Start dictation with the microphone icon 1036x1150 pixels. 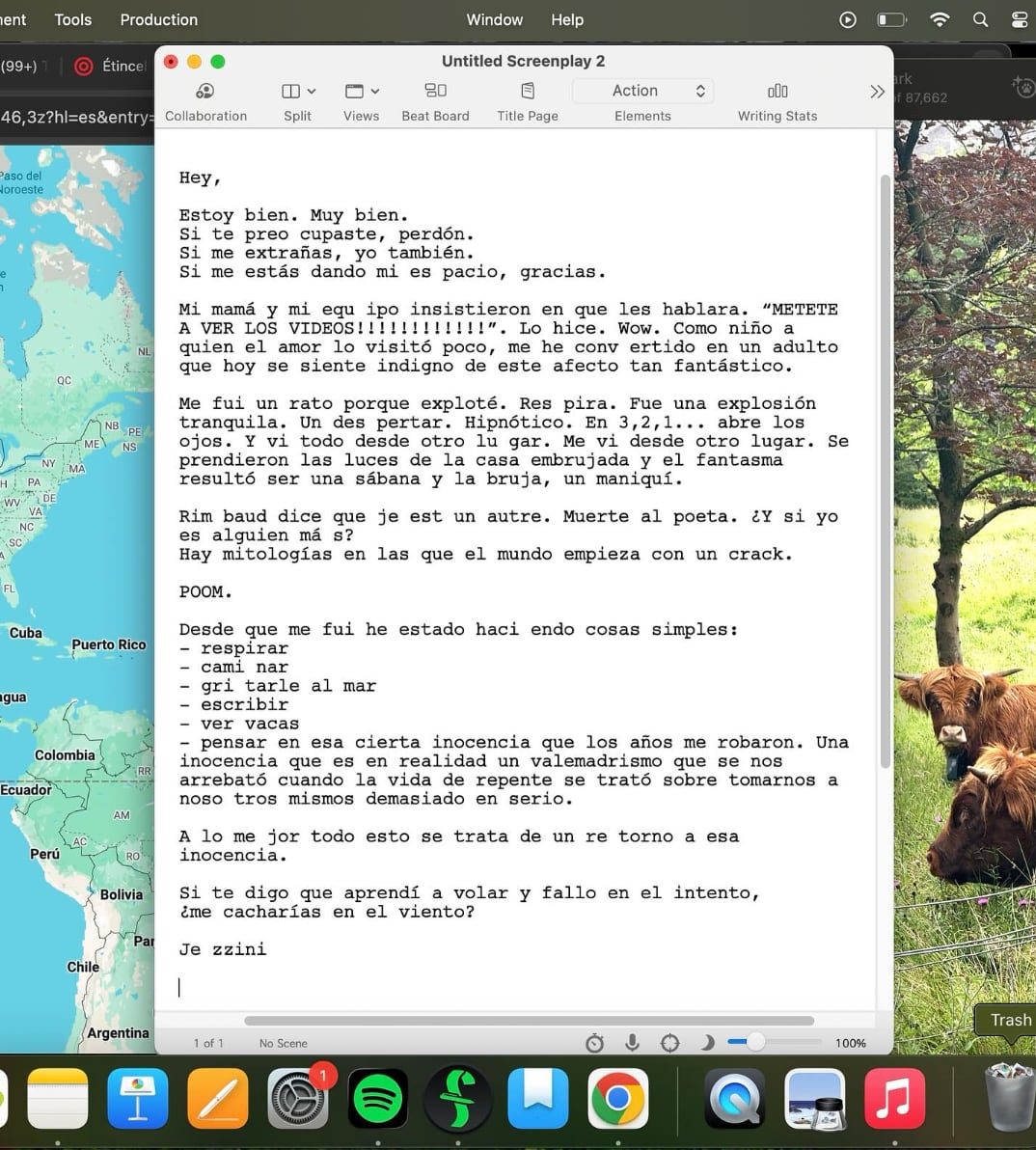(x=632, y=1043)
